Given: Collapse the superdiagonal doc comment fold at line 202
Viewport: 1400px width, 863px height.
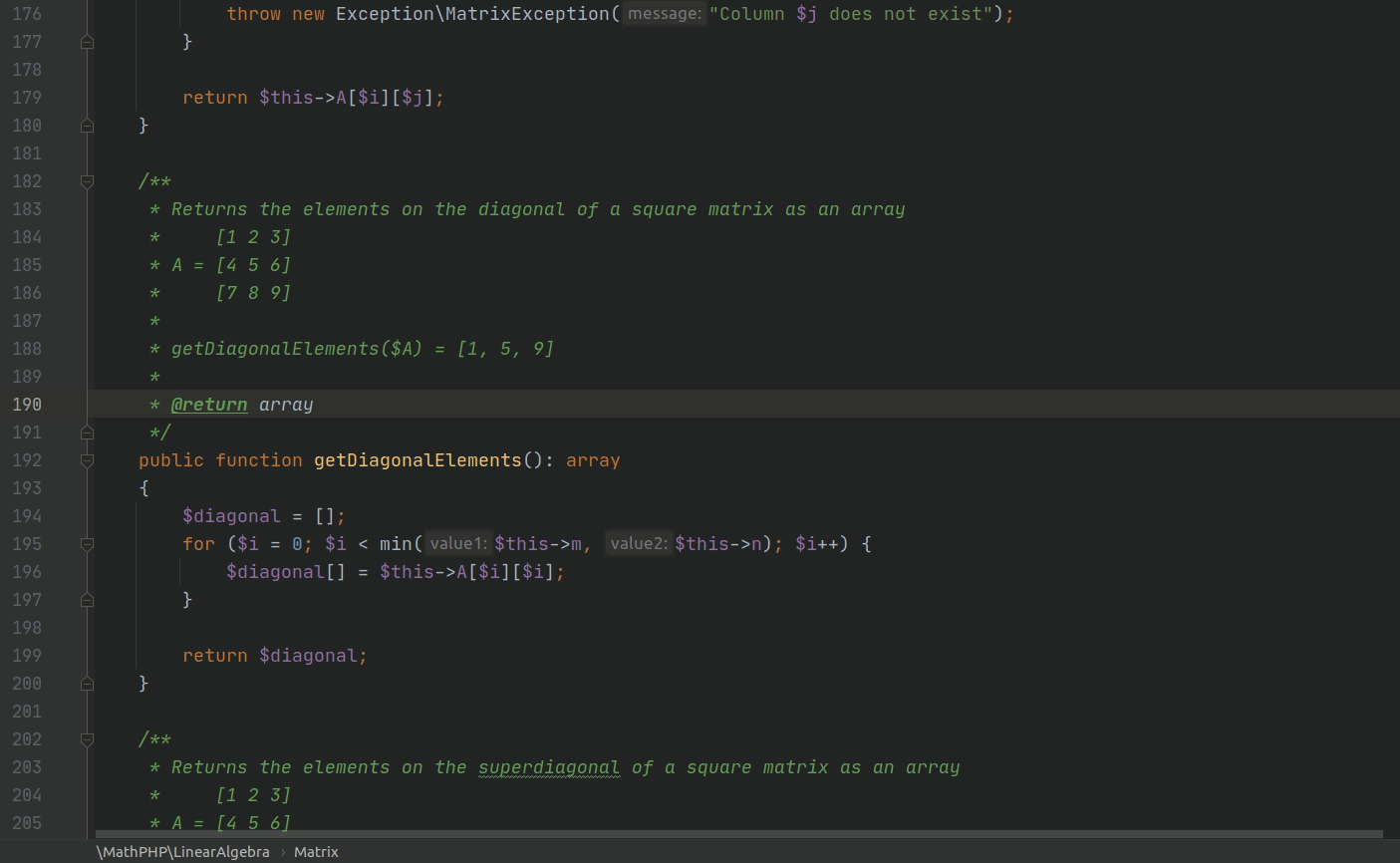Looking at the screenshot, I should pos(87,739).
